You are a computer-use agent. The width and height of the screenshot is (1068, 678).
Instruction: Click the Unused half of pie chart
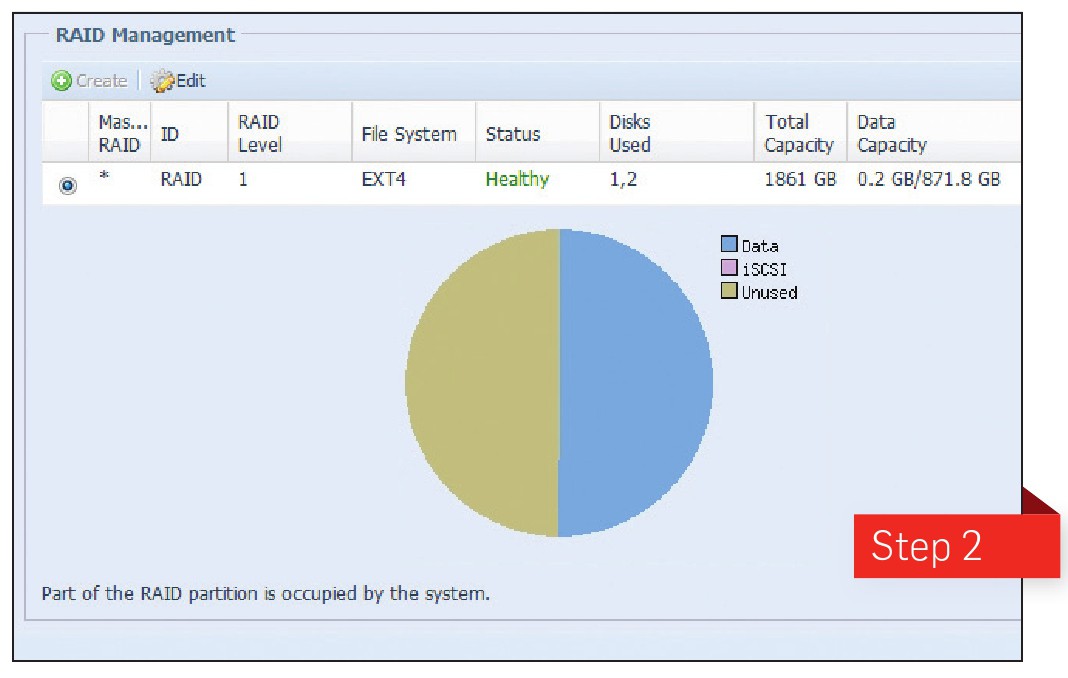[482, 383]
